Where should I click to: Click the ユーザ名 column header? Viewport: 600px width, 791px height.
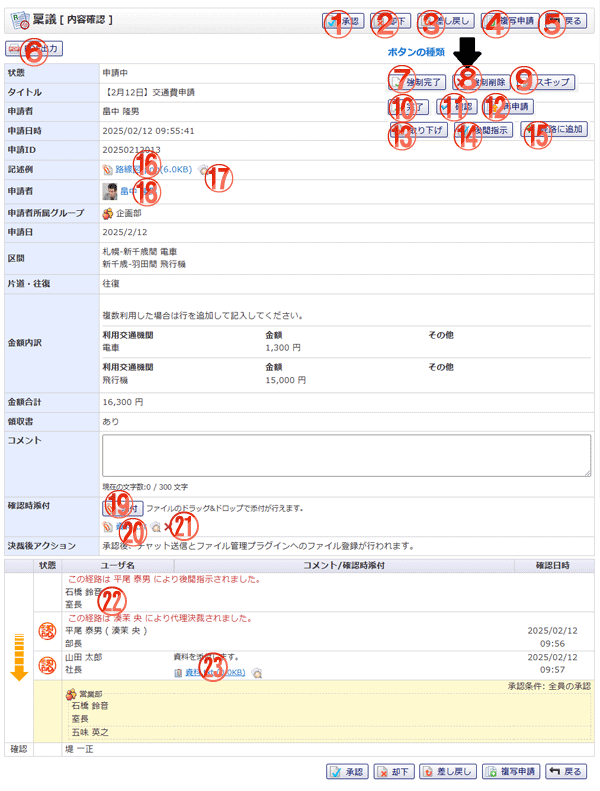(118, 566)
